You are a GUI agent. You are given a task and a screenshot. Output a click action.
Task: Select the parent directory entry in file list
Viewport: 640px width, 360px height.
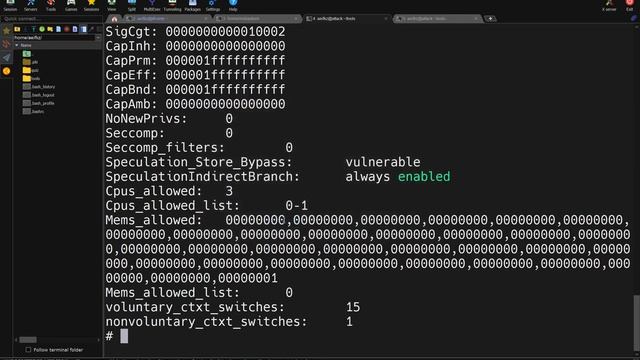[27, 54]
